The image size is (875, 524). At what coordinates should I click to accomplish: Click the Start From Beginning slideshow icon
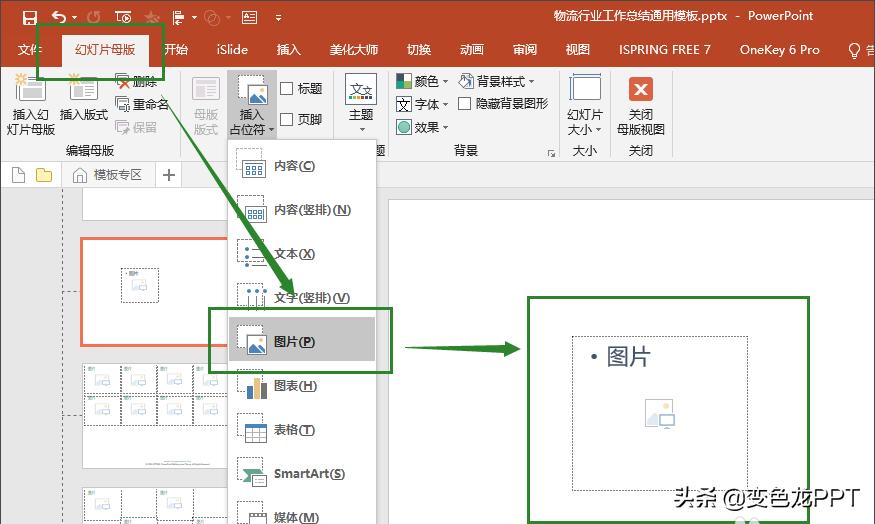(123, 17)
